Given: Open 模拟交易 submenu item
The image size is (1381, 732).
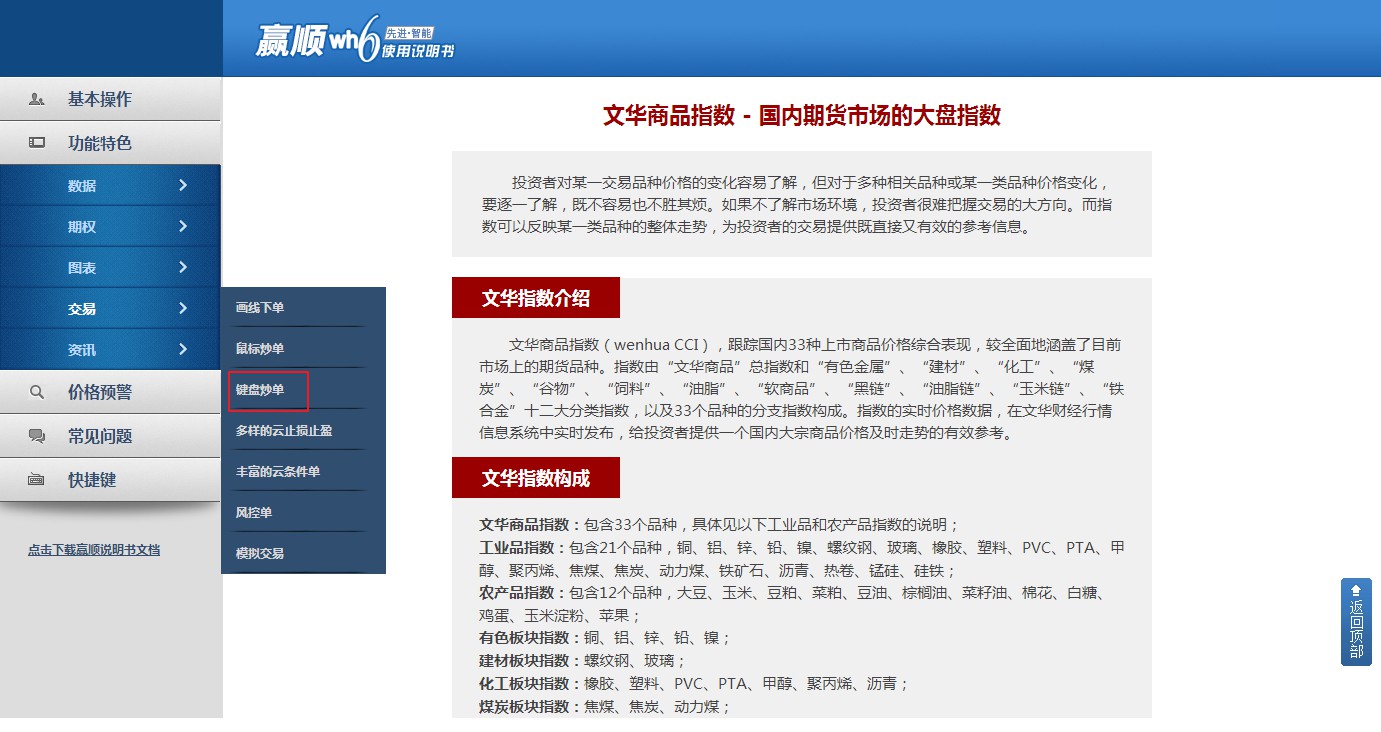Looking at the screenshot, I should click(x=260, y=553).
